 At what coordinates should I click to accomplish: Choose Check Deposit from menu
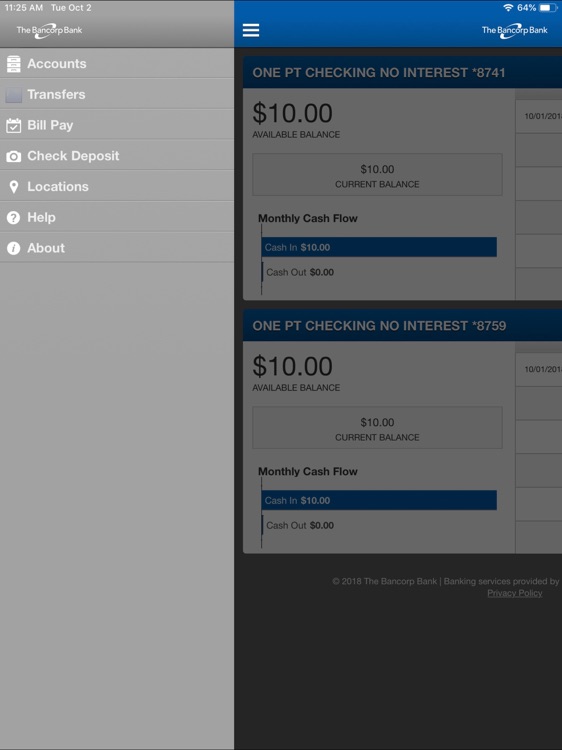(117, 155)
